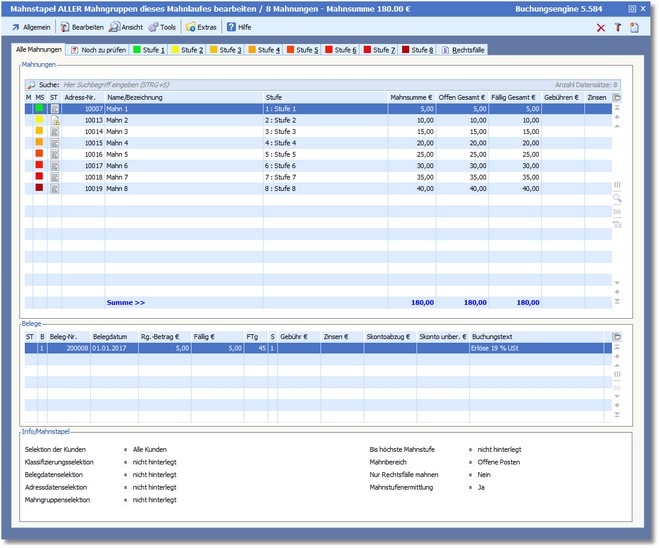
Task: Open the Extras menu
Action: (x=202, y=27)
